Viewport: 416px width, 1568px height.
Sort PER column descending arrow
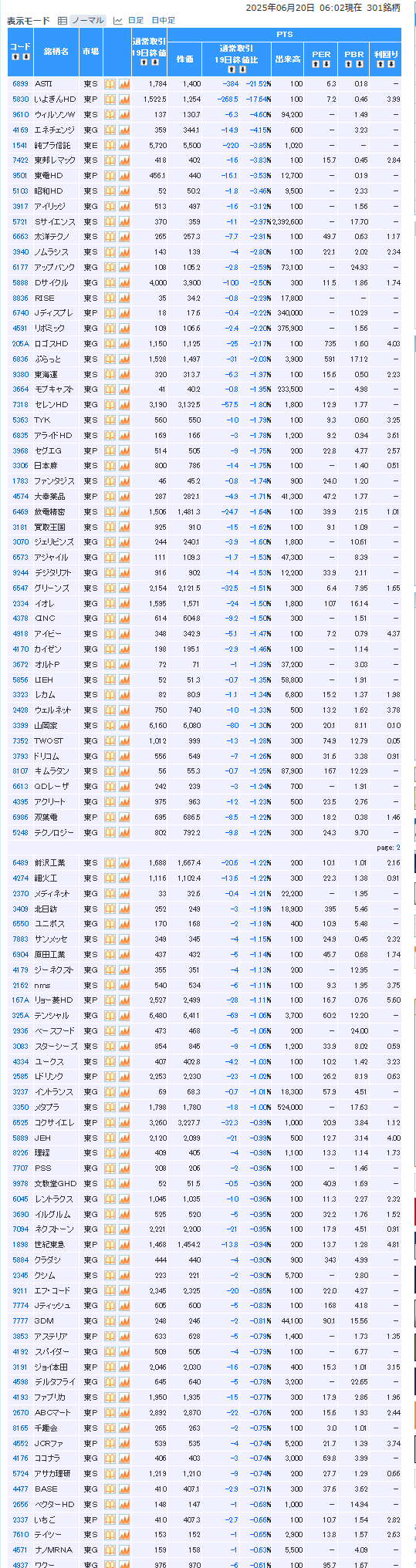(326, 64)
